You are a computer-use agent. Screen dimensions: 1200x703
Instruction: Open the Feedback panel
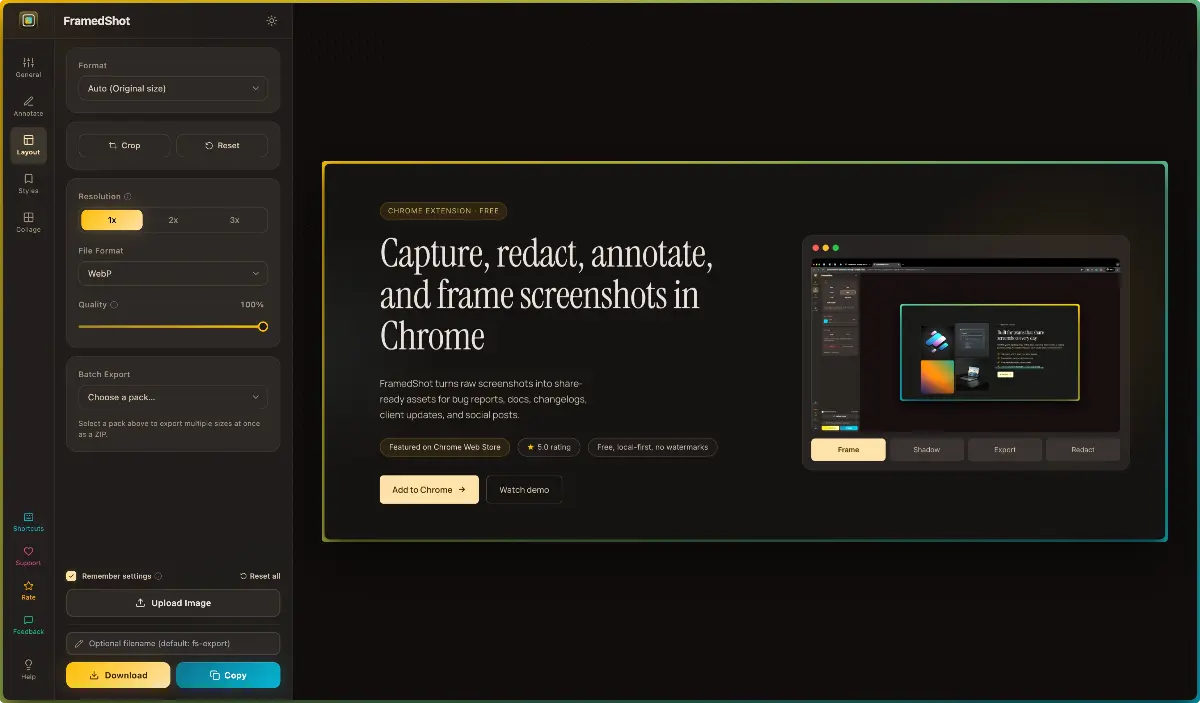[27, 623]
